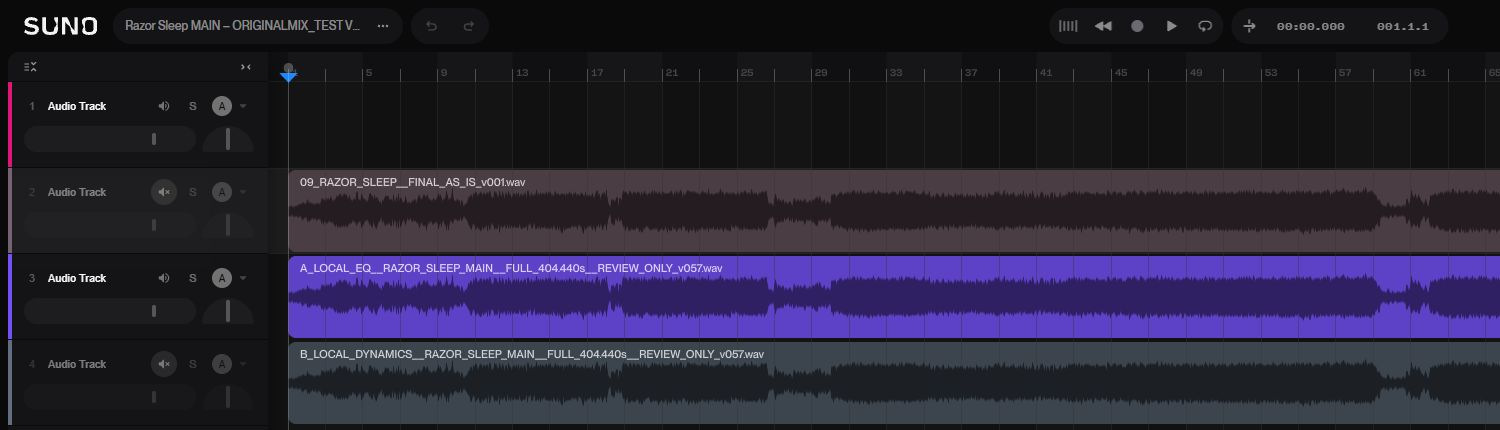Select the A_LOCAL_EQ Razor Sleep clip
The height and width of the screenshot is (430, 1500).
pos(894,297)
